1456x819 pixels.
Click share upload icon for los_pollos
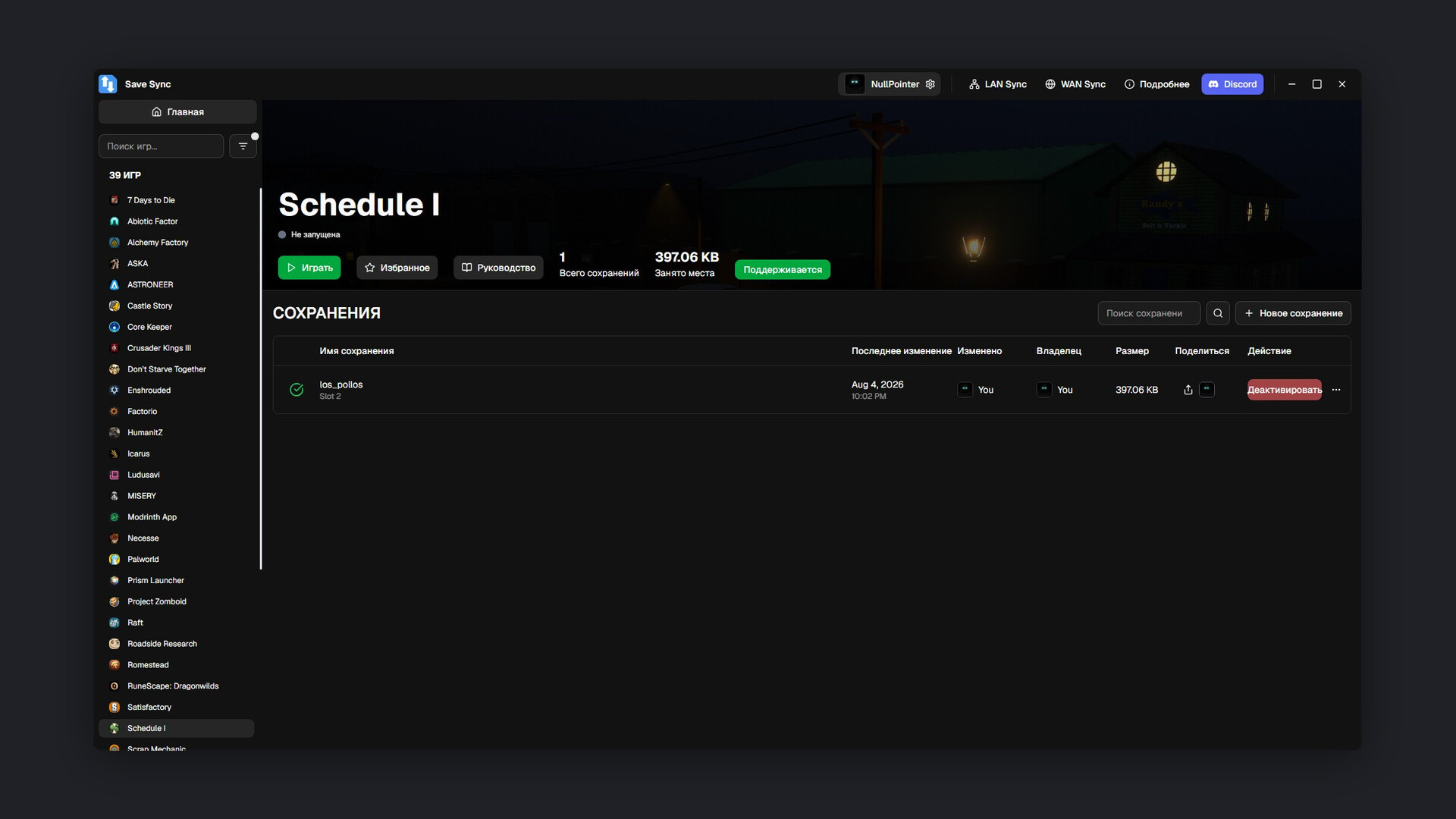click(x=1188, y=390)
